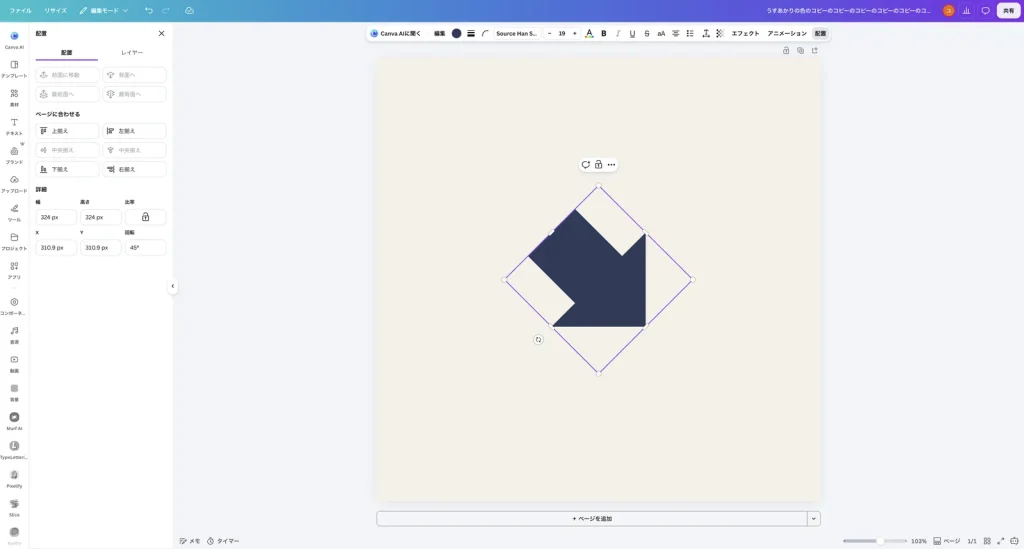Click the ページを追加 add page button
The height and width of the screenshot is (549, 1024).
tap(592, 518)
